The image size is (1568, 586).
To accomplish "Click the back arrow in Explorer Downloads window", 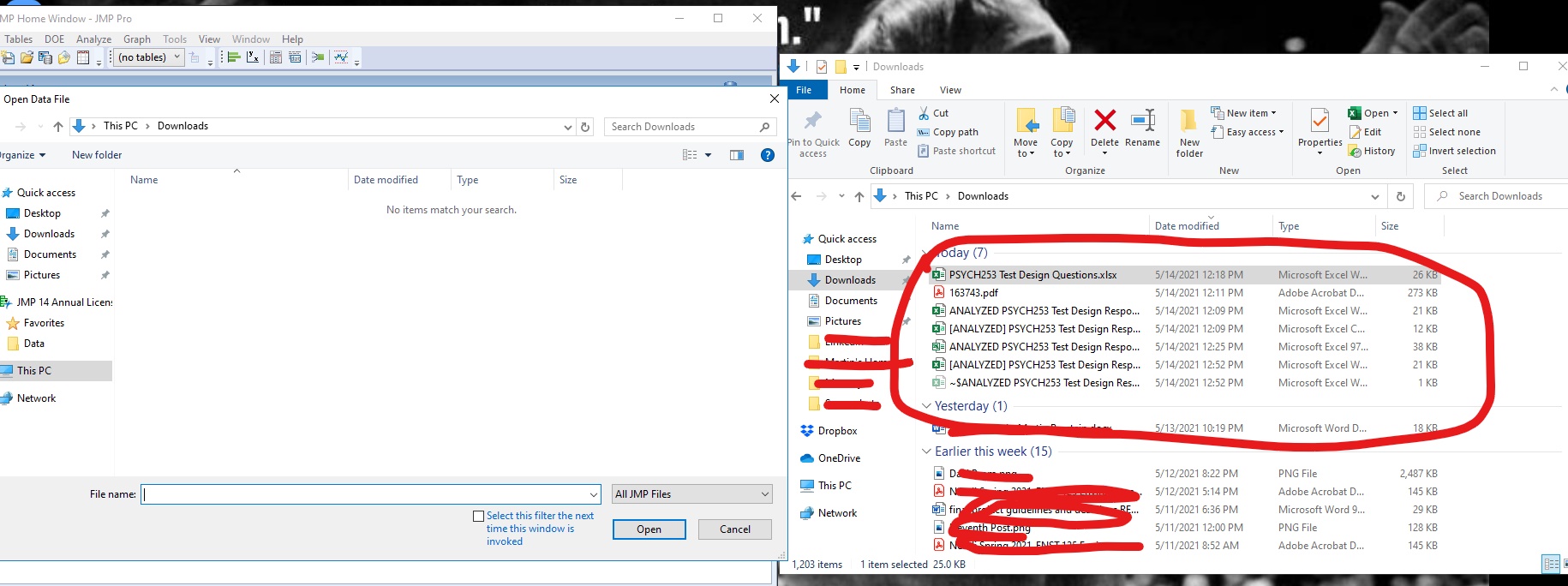I will 796,196.
